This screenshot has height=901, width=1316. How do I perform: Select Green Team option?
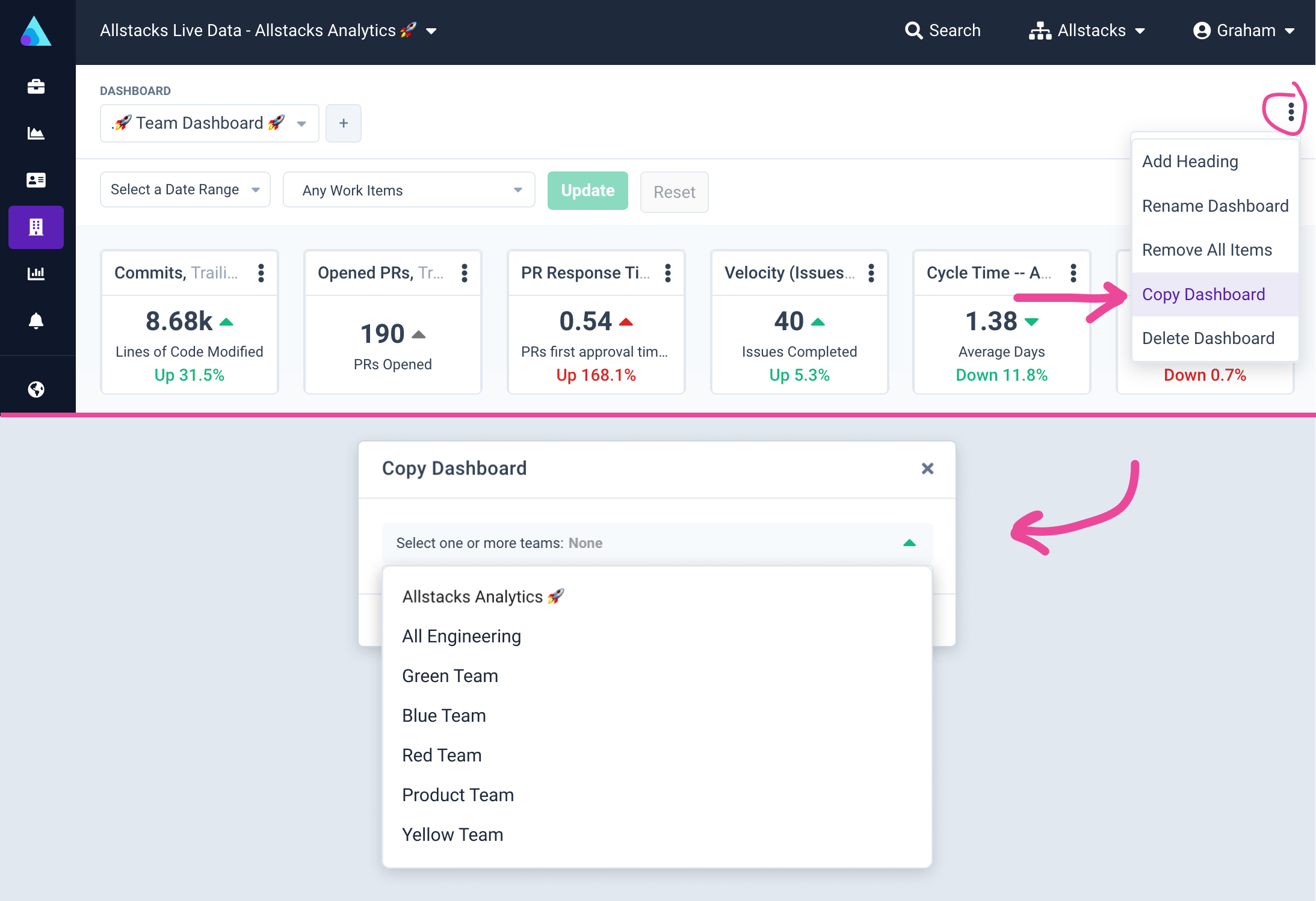point(657,676)
